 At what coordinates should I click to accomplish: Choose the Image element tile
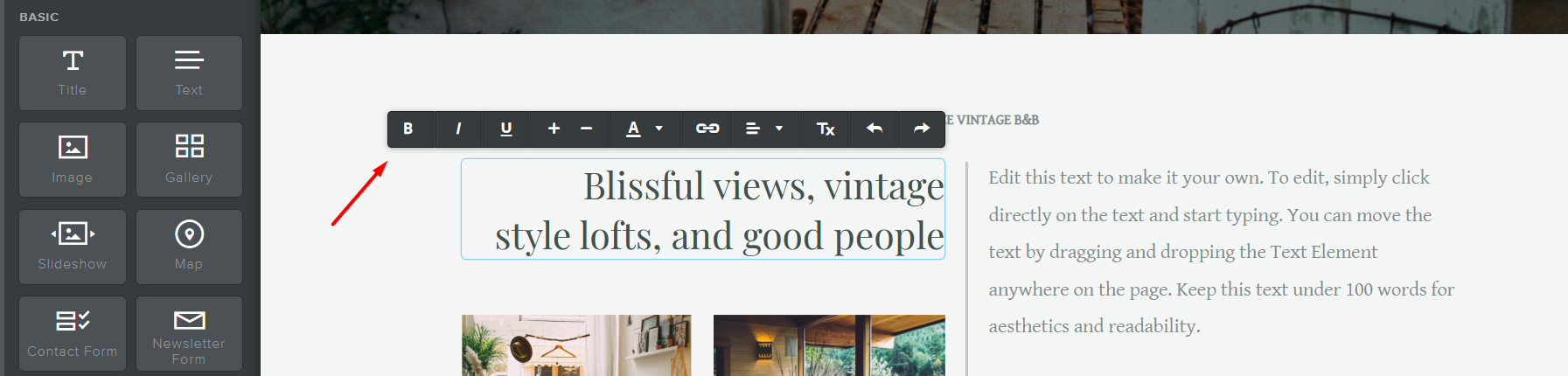(x=73, y=159)
